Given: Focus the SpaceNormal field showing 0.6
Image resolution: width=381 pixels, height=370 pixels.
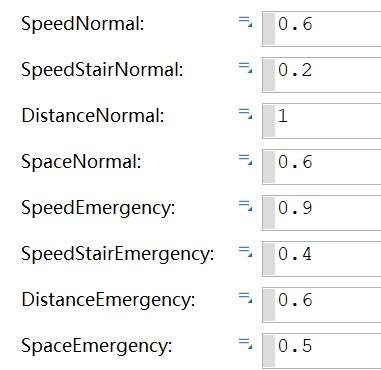Looking at the screenshot, I should click(x=322, y=167).
